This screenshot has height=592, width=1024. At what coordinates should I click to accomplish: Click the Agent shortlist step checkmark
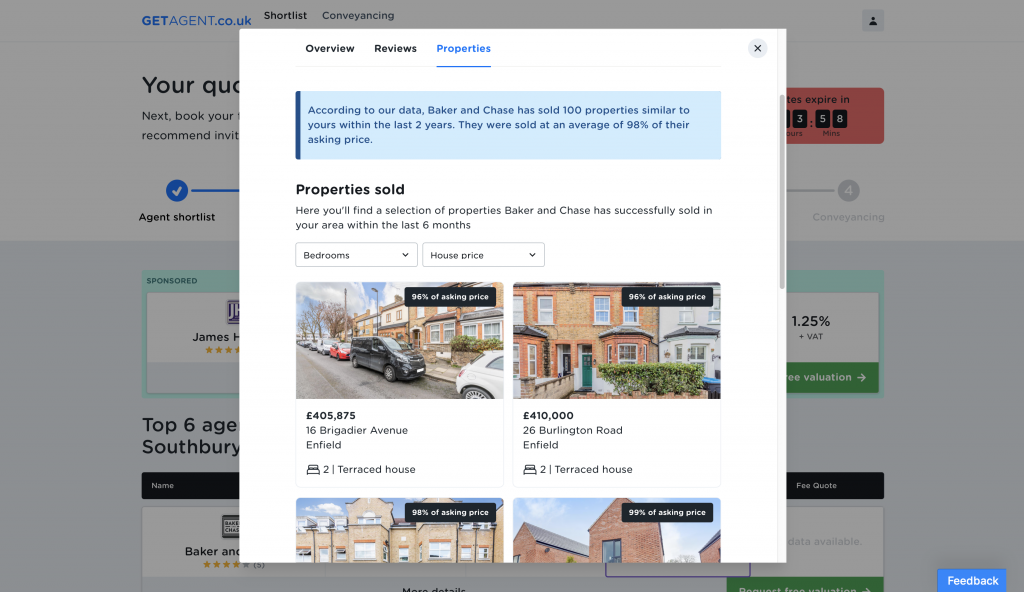click(x=177, y=190)
